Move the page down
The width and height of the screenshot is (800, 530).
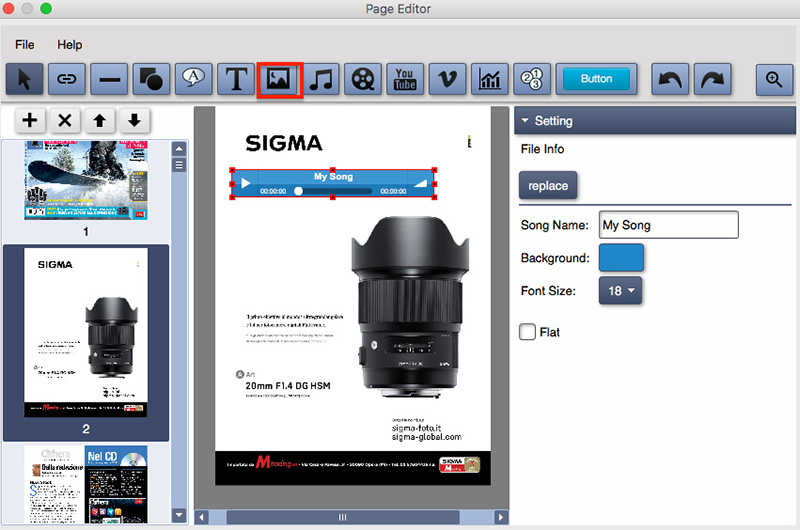coord(134,120)
